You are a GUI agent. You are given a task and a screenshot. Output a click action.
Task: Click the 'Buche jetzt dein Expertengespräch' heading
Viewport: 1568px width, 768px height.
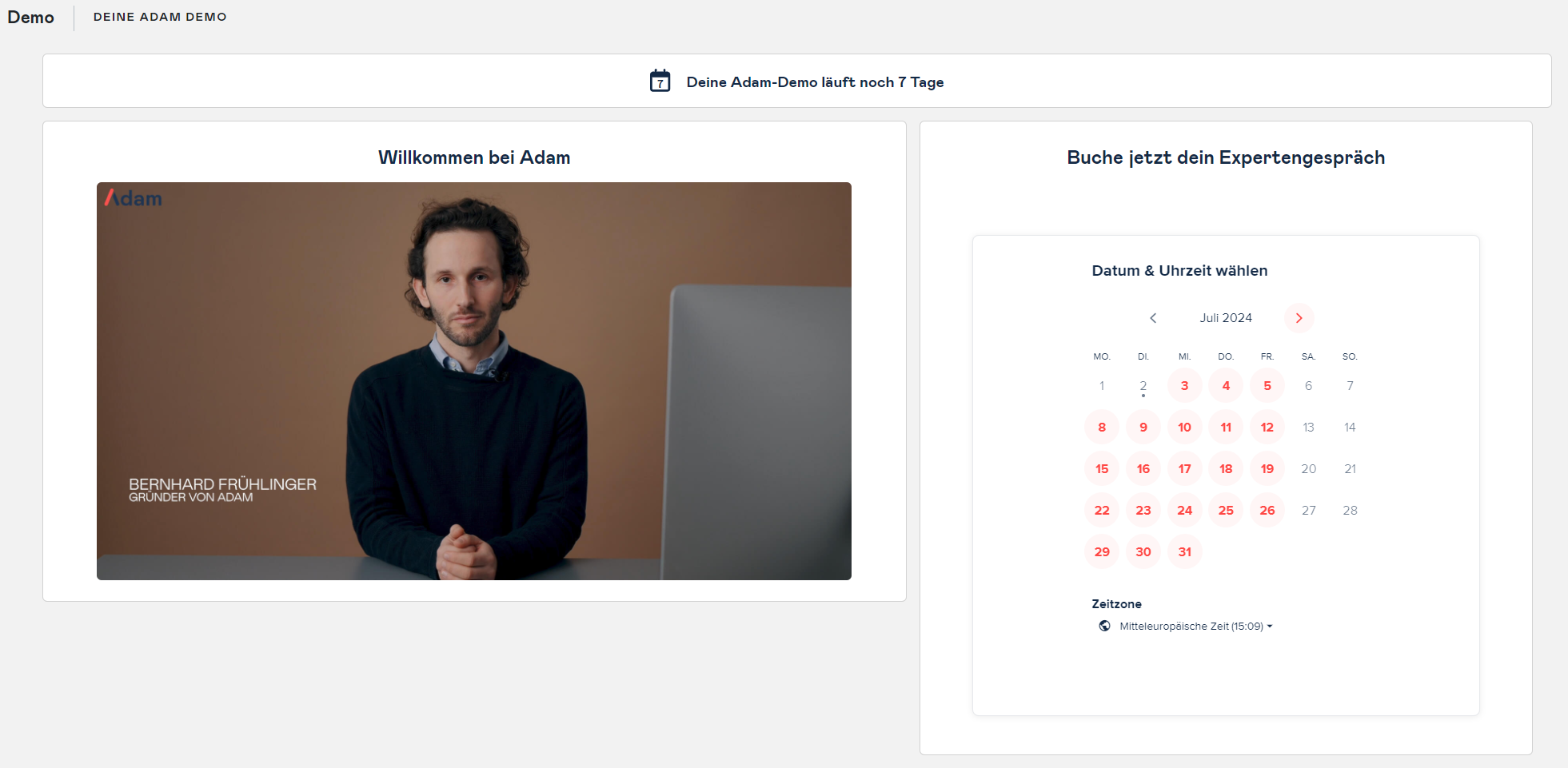1226,157
